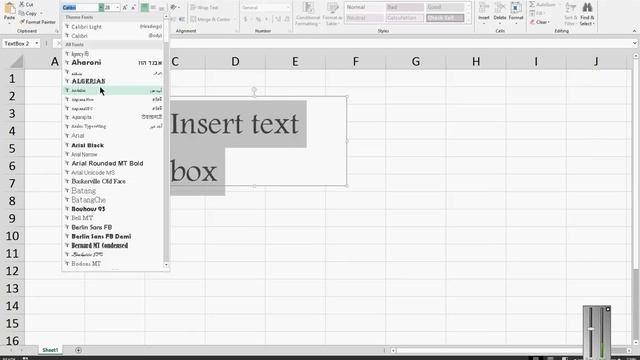Choose Algerian from the font list
Image resolution: width=640 pixels, height=360 pixels.
click(x=113, y=81)
